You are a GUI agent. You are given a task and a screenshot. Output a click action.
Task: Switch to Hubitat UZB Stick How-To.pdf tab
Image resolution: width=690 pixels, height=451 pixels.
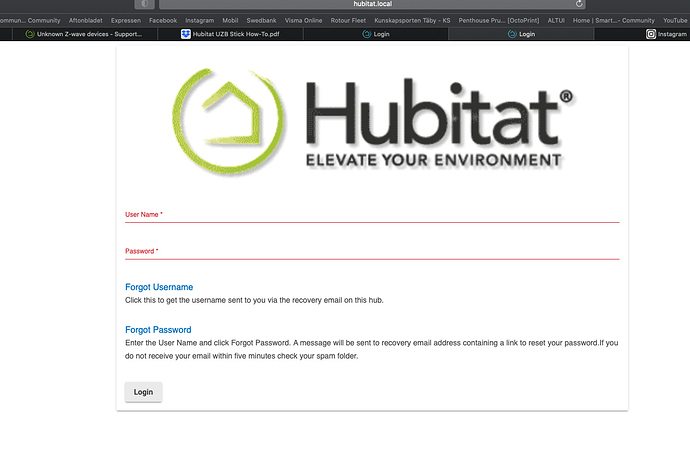(230, 34)
